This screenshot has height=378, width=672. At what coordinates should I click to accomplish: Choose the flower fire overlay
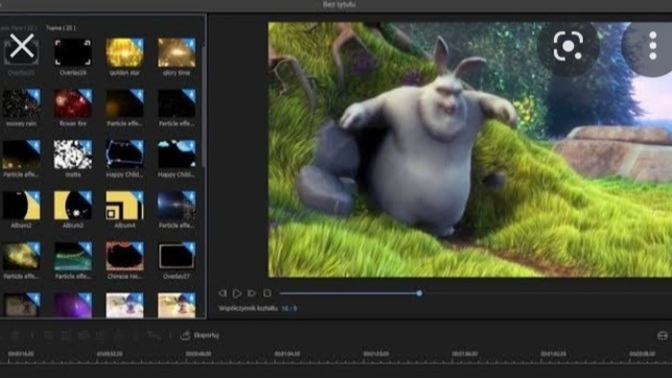(x=73, y=103)
